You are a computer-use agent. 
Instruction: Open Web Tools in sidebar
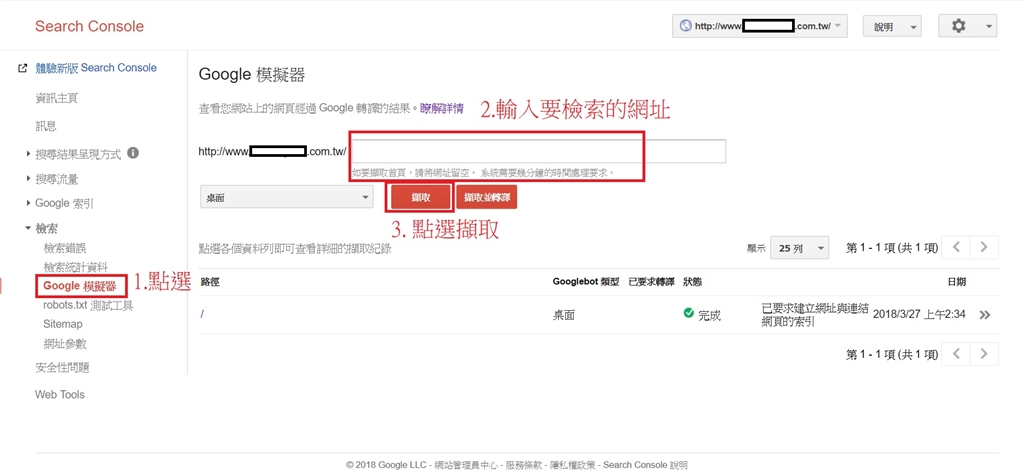click(x=59, y=395)
